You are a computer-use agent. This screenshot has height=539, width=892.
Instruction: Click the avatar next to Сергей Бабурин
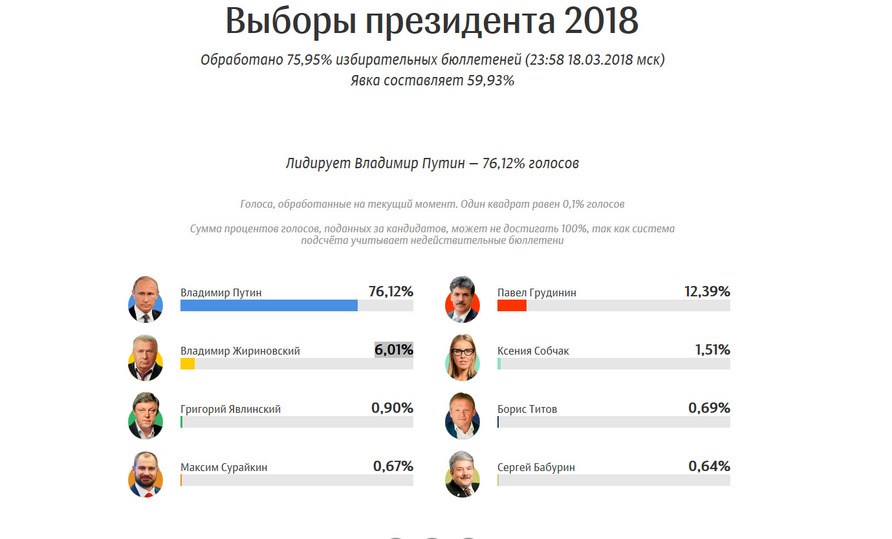pos(462,474)
